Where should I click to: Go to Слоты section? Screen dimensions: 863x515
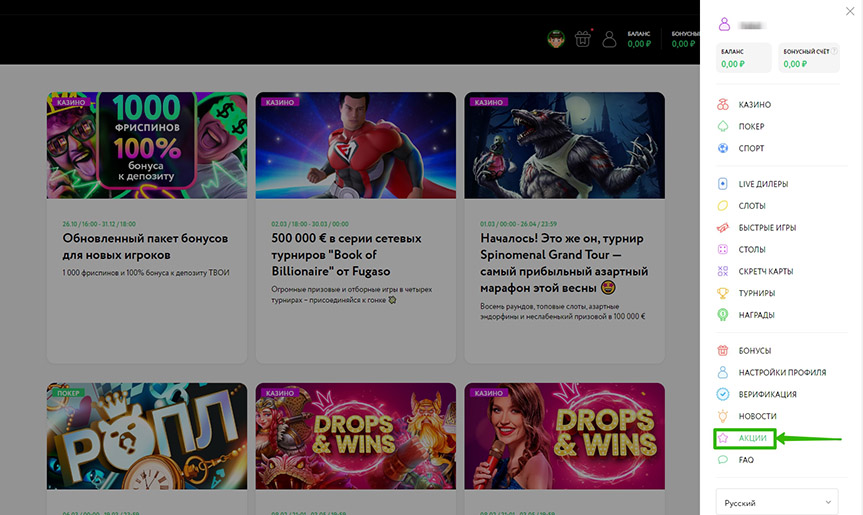pyautogui.click(x=752, y=206)
